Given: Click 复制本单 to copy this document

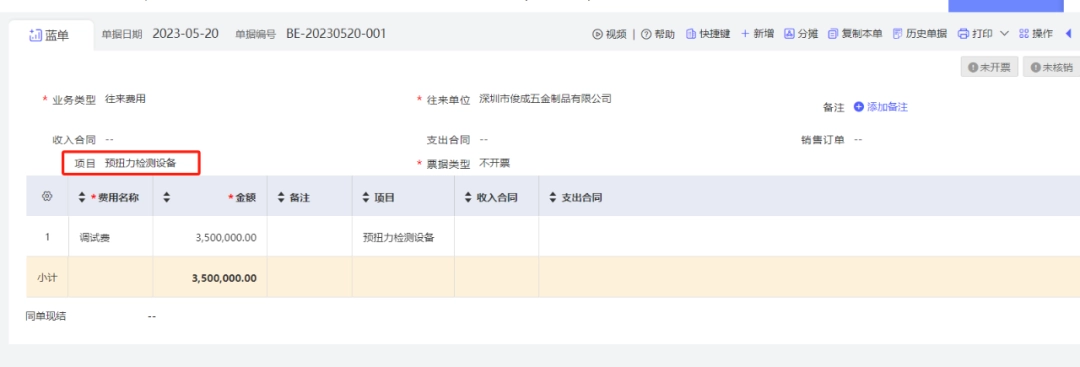Looking at the screenshot, I should pyautogui.click(x=855, y=34).
